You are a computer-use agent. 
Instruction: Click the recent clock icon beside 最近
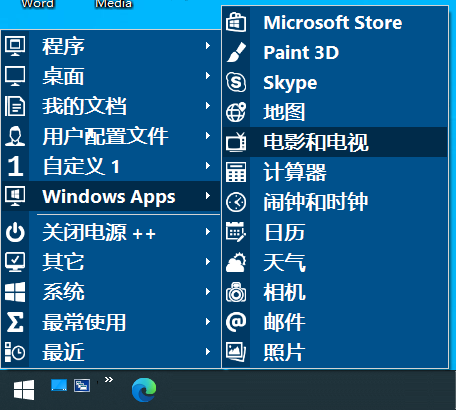pos(15,352)
